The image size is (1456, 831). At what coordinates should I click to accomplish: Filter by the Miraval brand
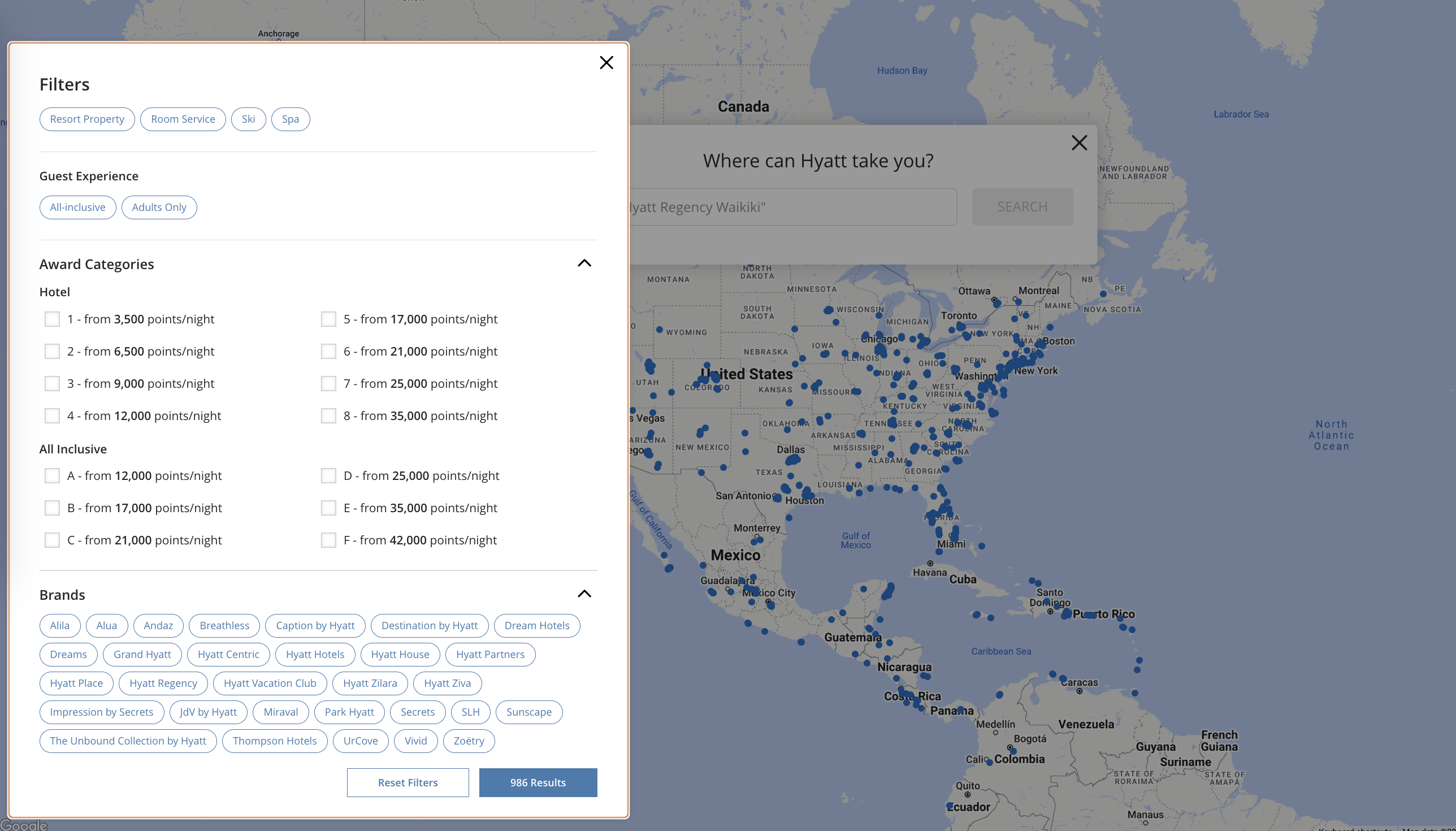281,712
